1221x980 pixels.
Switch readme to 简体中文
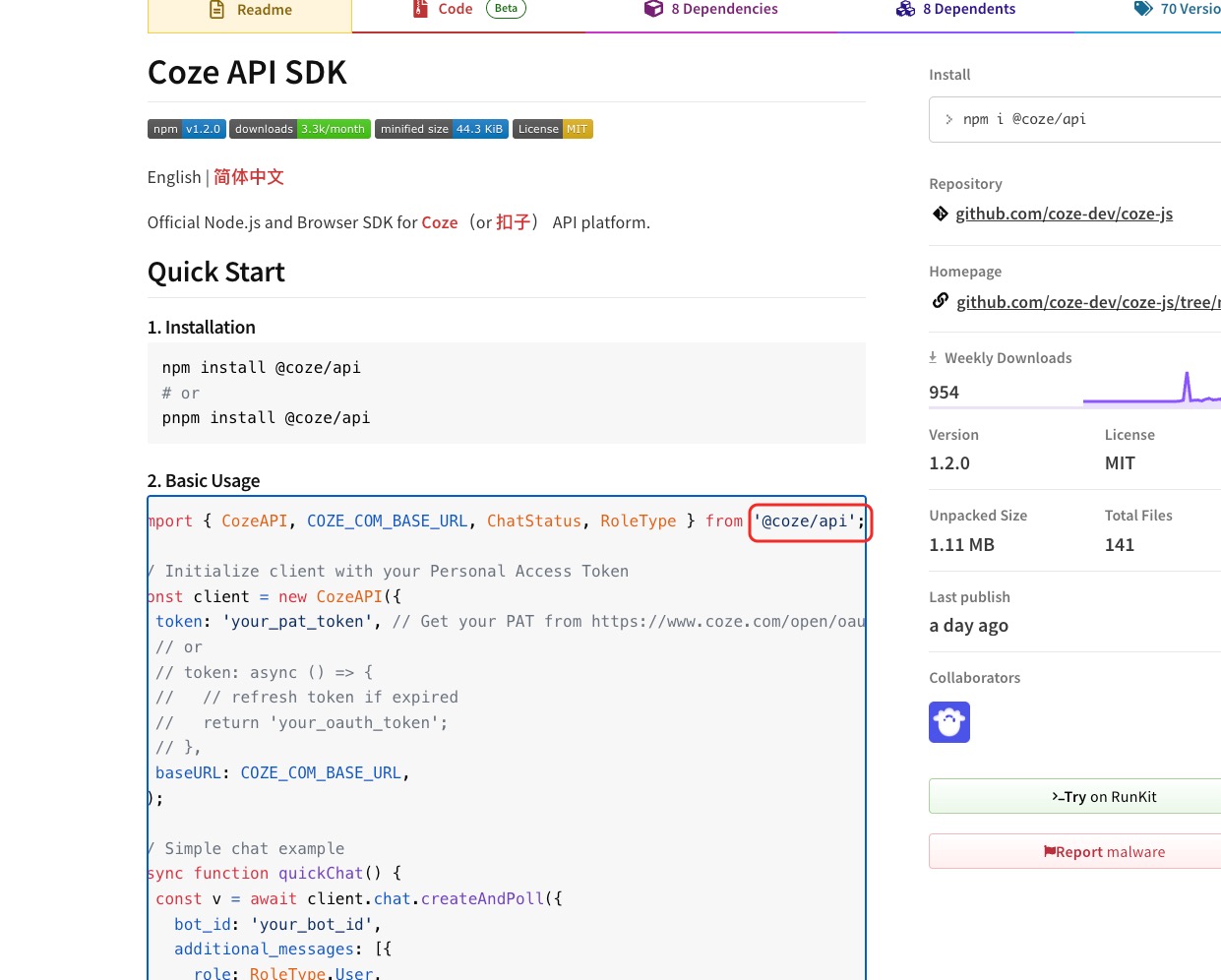(x=249, y=177)
